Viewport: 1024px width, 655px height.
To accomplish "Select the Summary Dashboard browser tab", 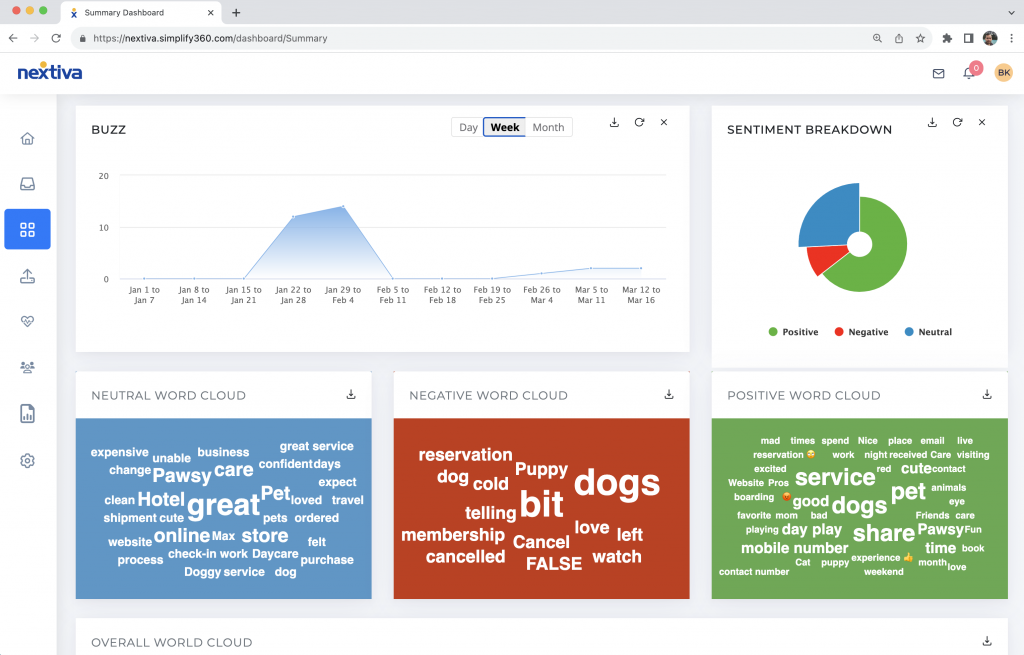I will click(x=138, y=13).
